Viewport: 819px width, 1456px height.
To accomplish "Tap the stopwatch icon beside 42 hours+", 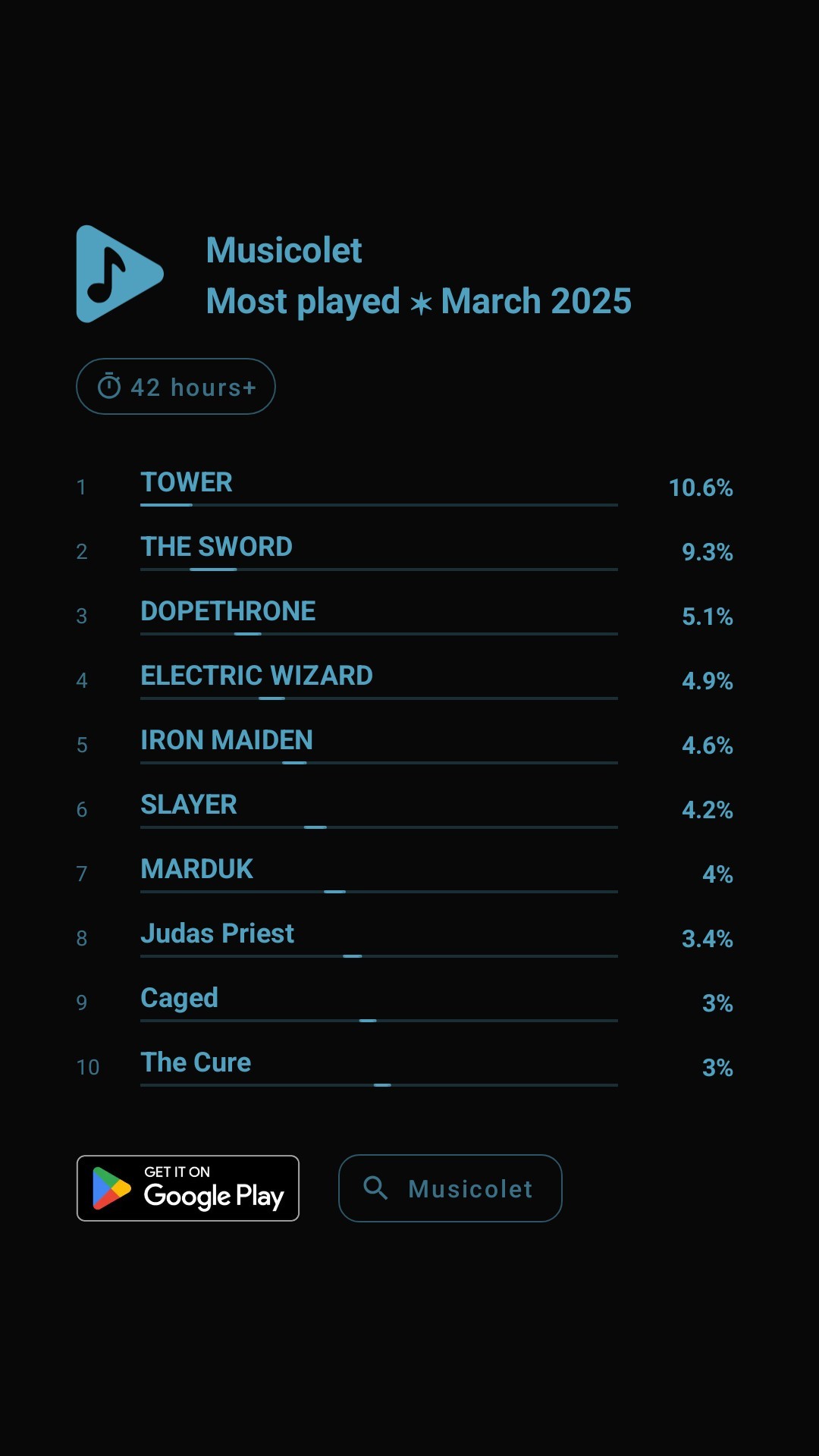I will pos(109,387).
